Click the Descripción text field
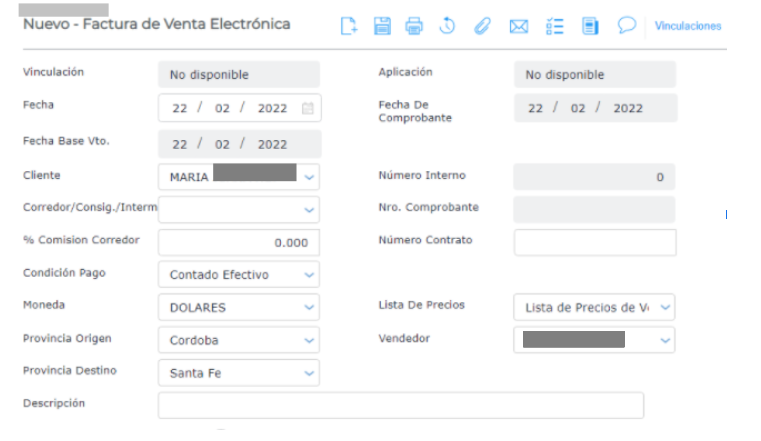 coord(400,405)
